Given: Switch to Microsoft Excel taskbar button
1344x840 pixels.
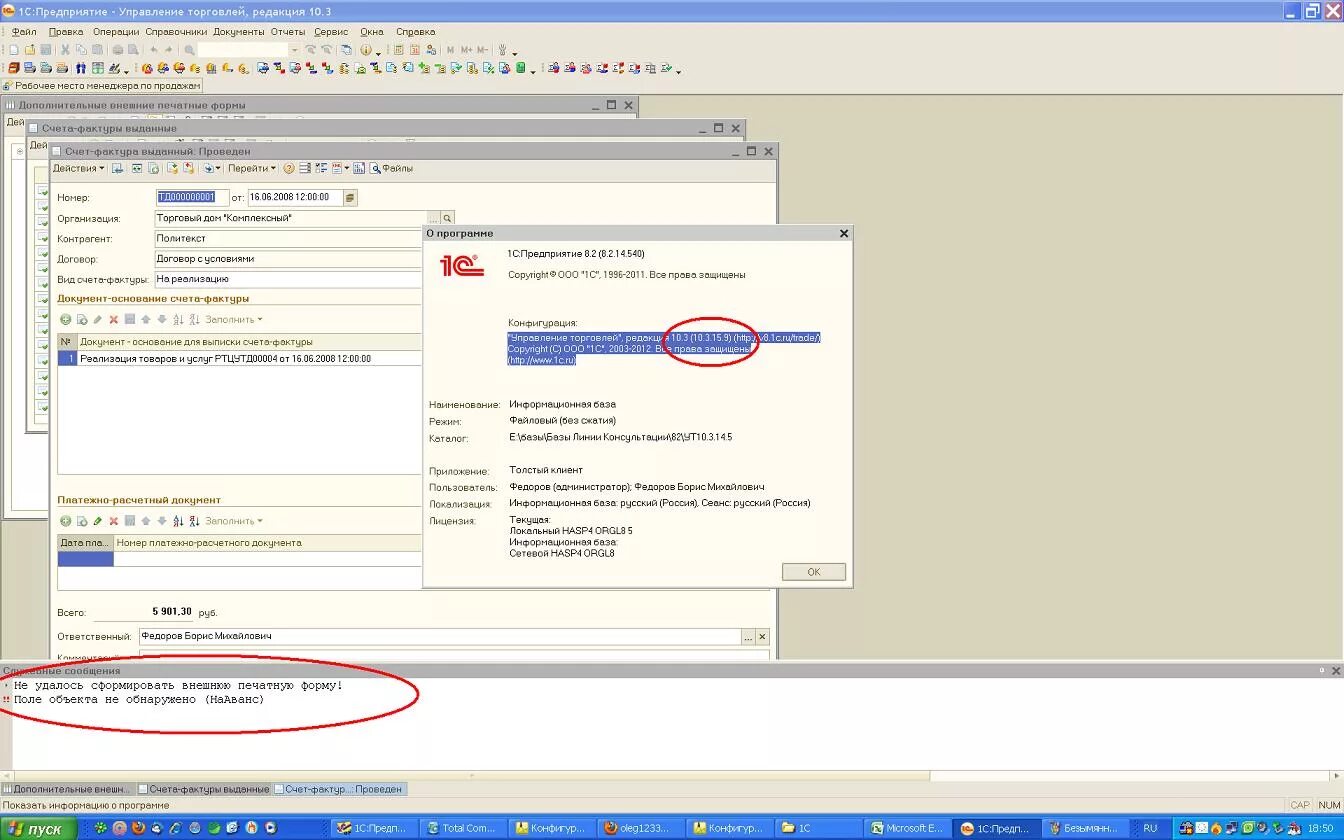Looking at the screenshot, I should (x=906, y=828).
